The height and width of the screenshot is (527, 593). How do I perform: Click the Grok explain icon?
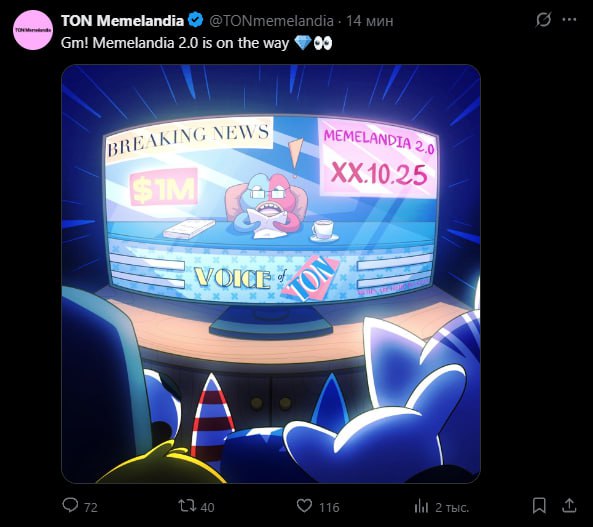click(543, 19)
